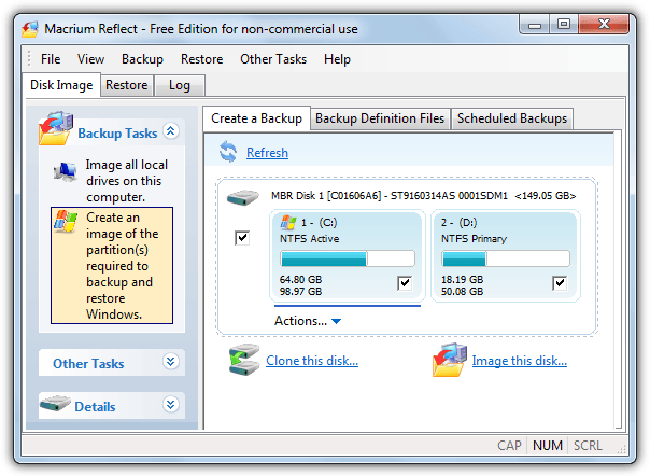Uncheck the D: partition checkbox
The height and width of the screenshot is (476, 650).
click(x=559, y=284)
